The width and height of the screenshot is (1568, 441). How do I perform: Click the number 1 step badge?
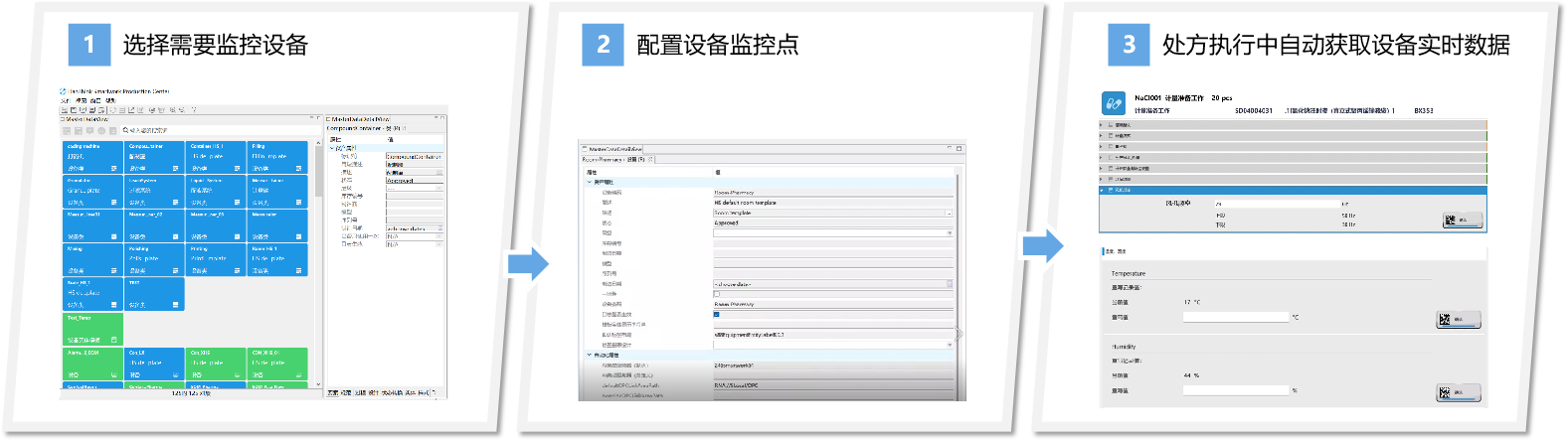[x=88, y=45]
